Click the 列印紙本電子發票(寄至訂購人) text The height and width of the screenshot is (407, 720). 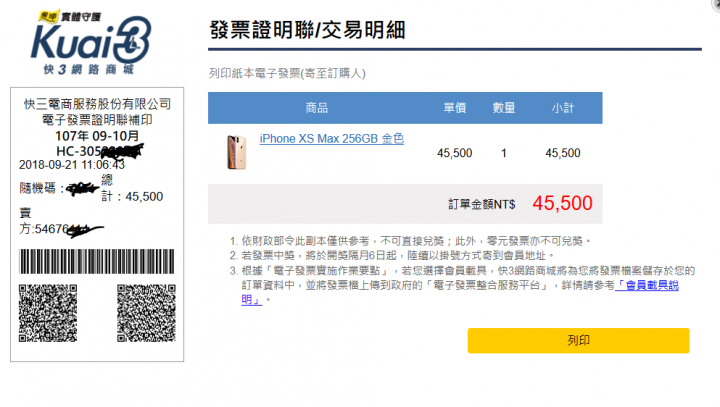point(287,73)
